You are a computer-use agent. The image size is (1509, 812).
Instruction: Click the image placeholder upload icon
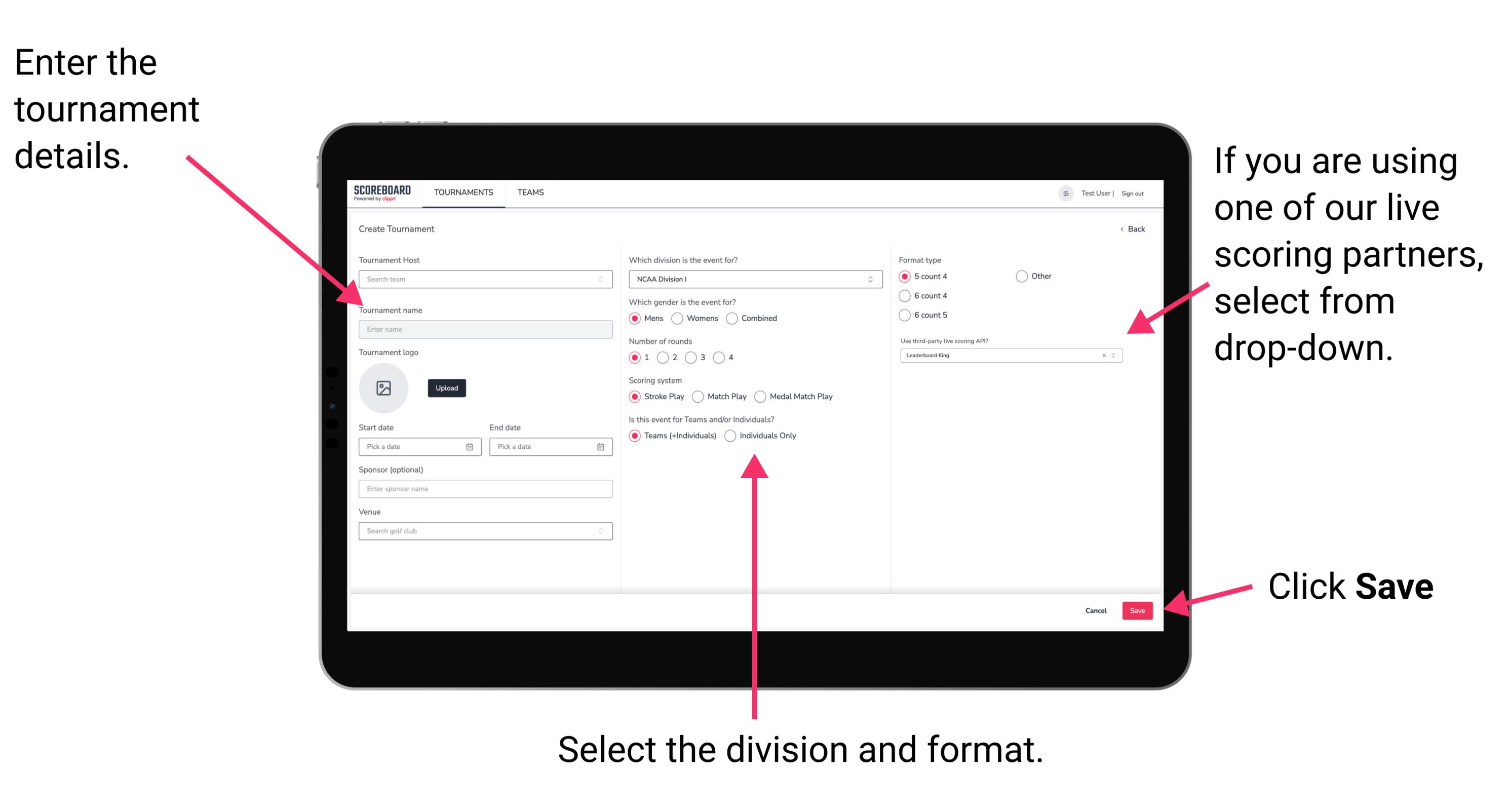tap(383, 388)
